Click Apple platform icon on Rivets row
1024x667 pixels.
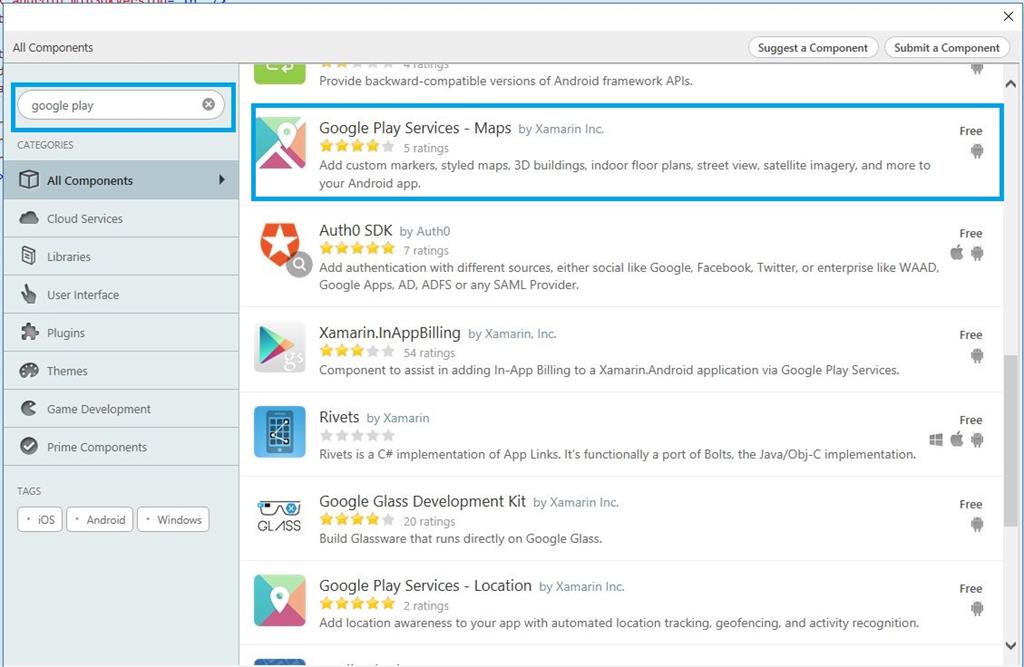coord(957,439)
